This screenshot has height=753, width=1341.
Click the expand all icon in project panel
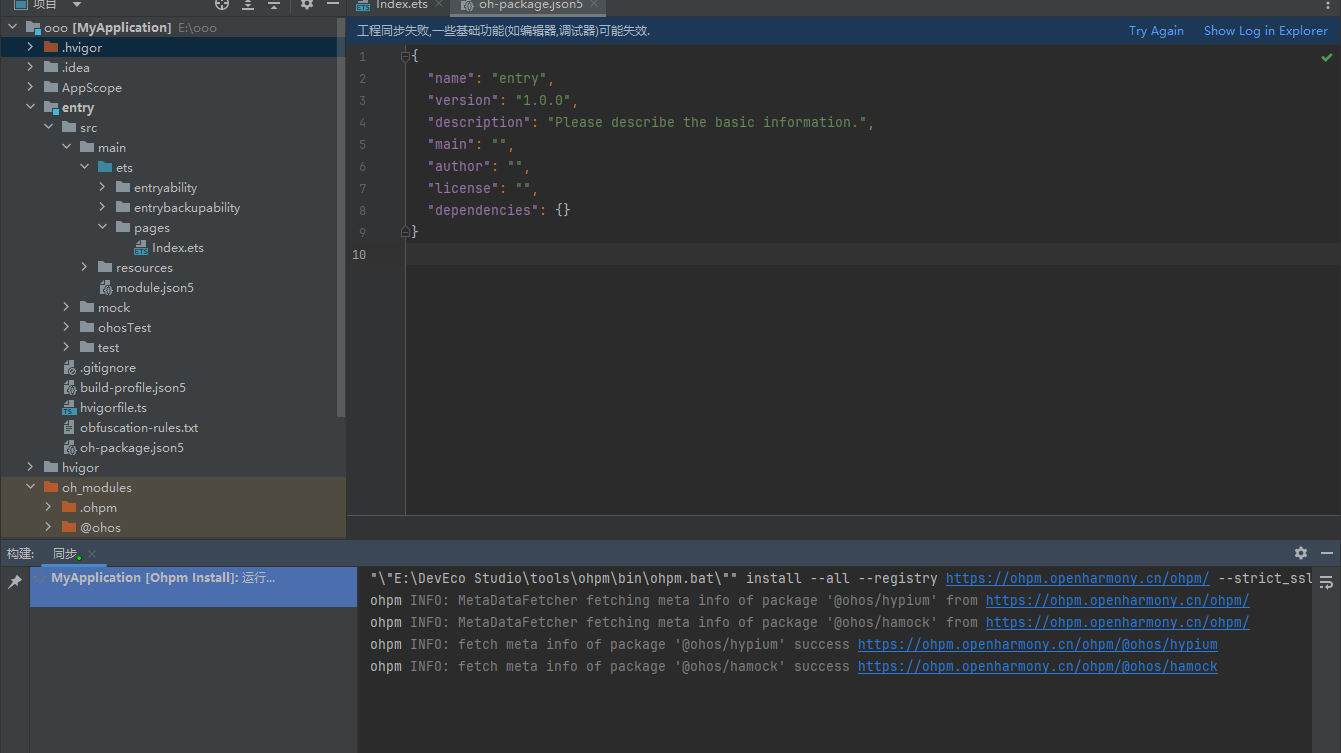[x=248, y=4]
